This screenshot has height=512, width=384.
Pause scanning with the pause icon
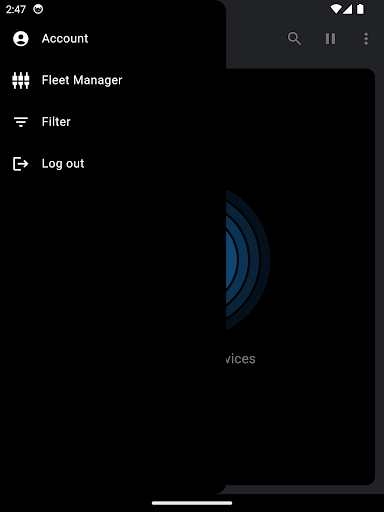pyautogui.click(x=330, y=39)
